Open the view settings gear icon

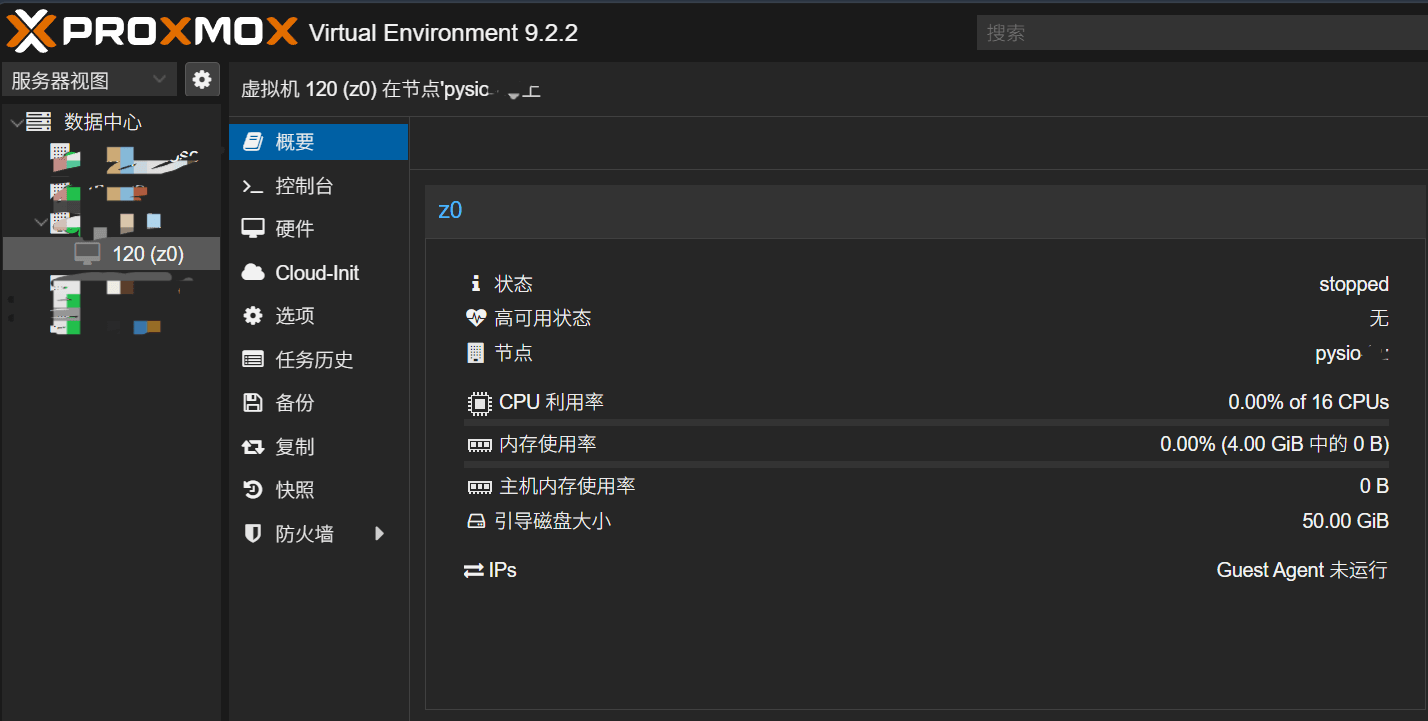[x=202, y=80]
